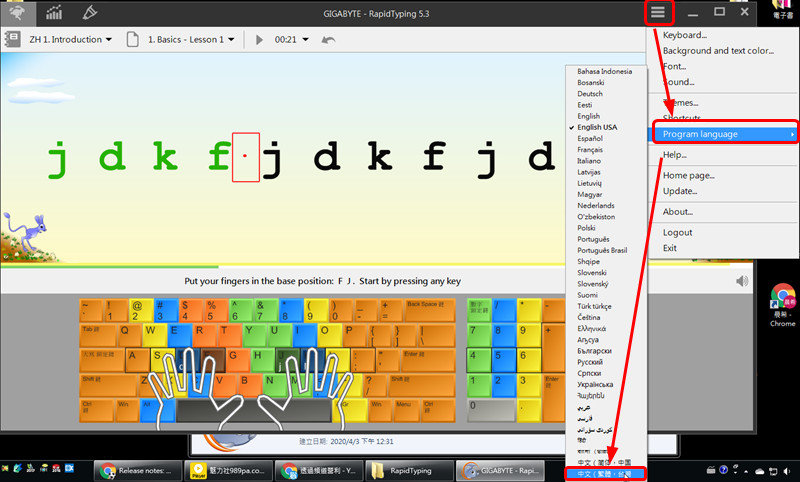This screenshot has height=482, width=800.
Task: Expand 1. Basics - Lesson 1 dropdown
Action: (191, 39)
